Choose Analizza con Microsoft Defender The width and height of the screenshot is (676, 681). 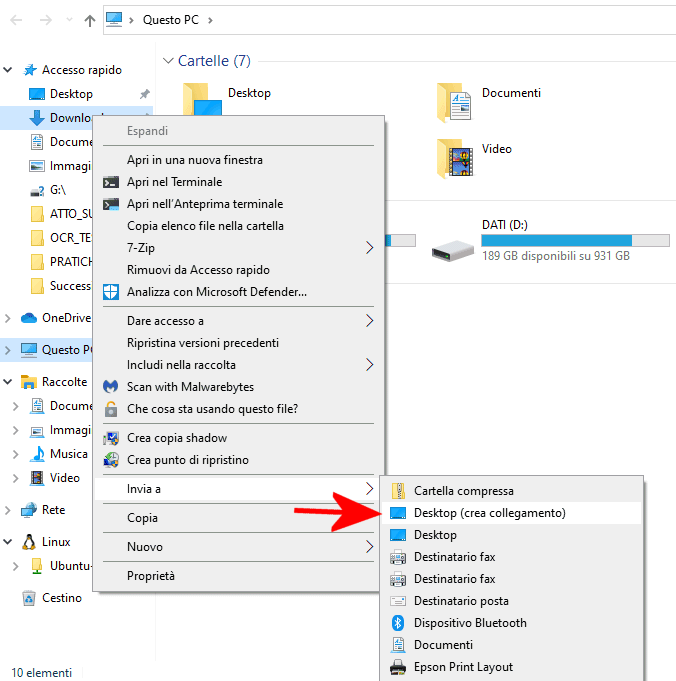click(238, 292)
